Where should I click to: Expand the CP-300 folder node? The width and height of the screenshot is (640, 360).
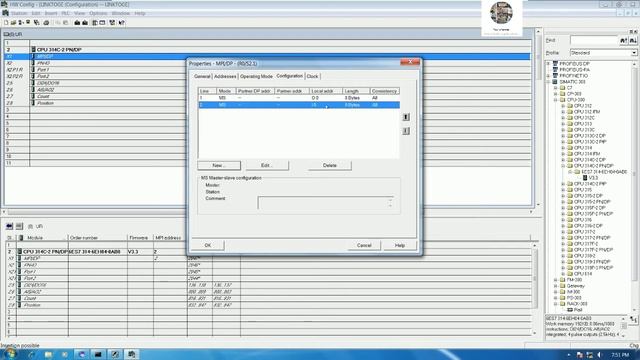tap(556, 94)
